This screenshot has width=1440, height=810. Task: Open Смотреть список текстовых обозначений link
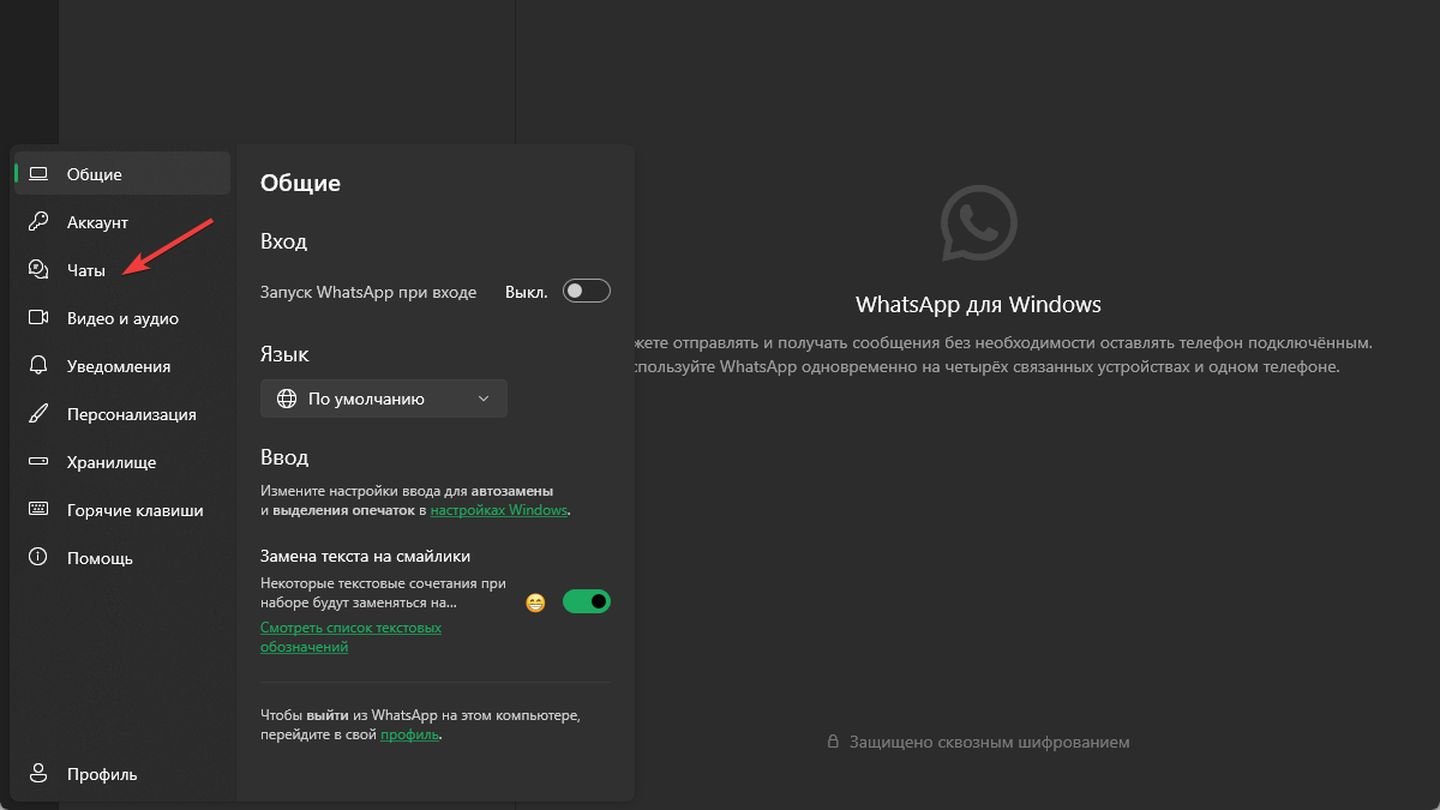tap(351, 637)
